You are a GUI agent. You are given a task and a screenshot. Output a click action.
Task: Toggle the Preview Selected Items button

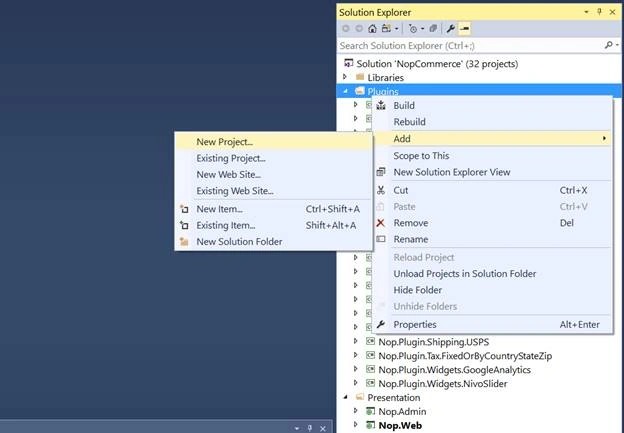464,29
